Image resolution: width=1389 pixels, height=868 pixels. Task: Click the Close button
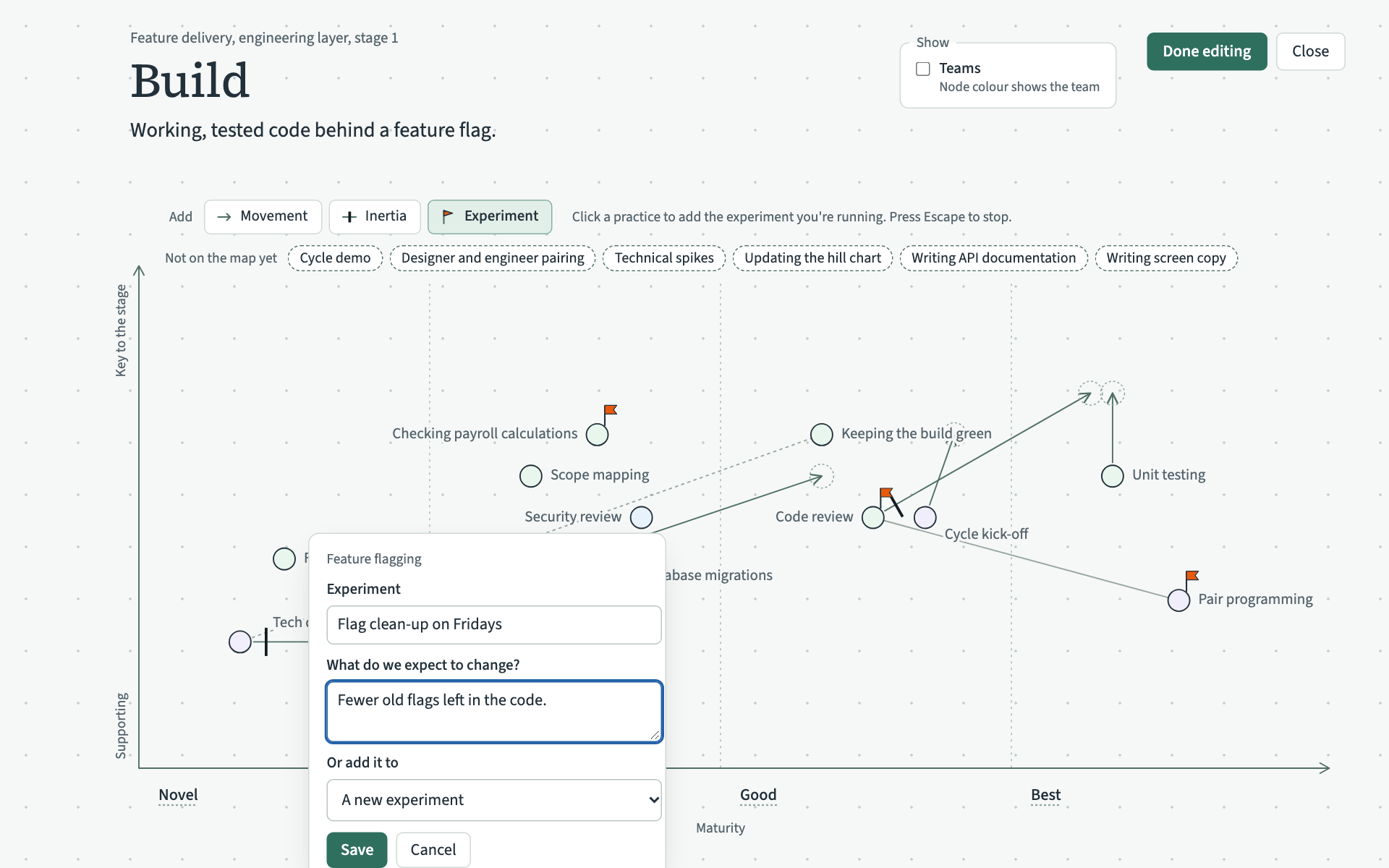pos(1310,51)
